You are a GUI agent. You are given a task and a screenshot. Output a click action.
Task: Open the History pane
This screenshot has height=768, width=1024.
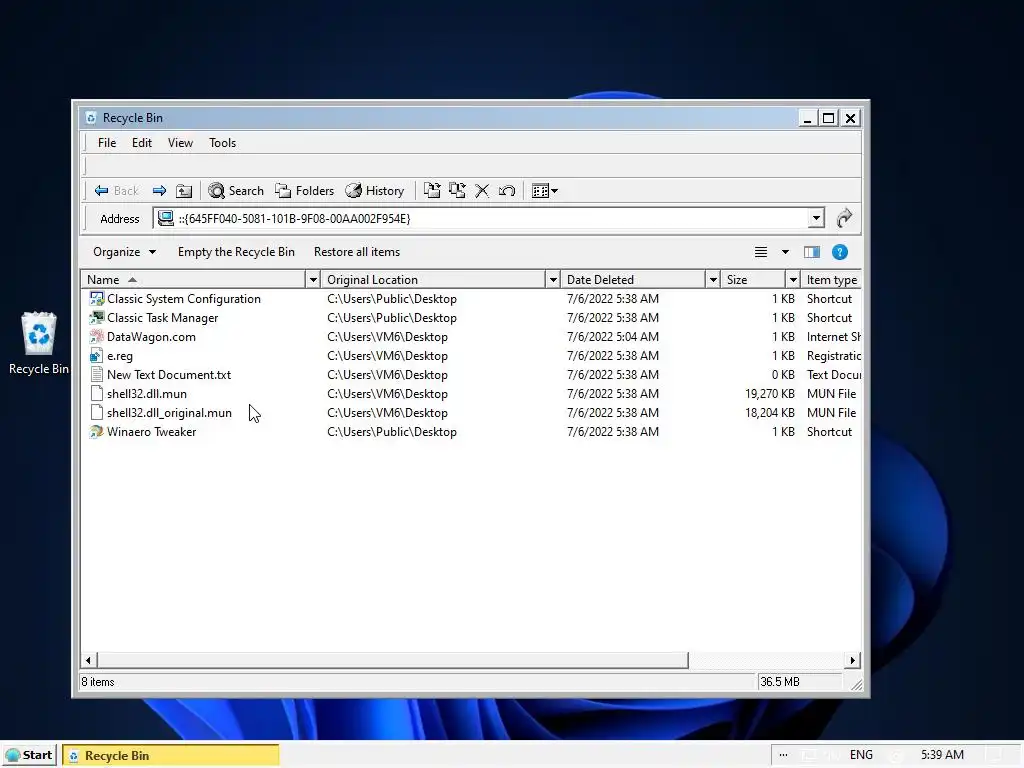click(x=375, y=191)
